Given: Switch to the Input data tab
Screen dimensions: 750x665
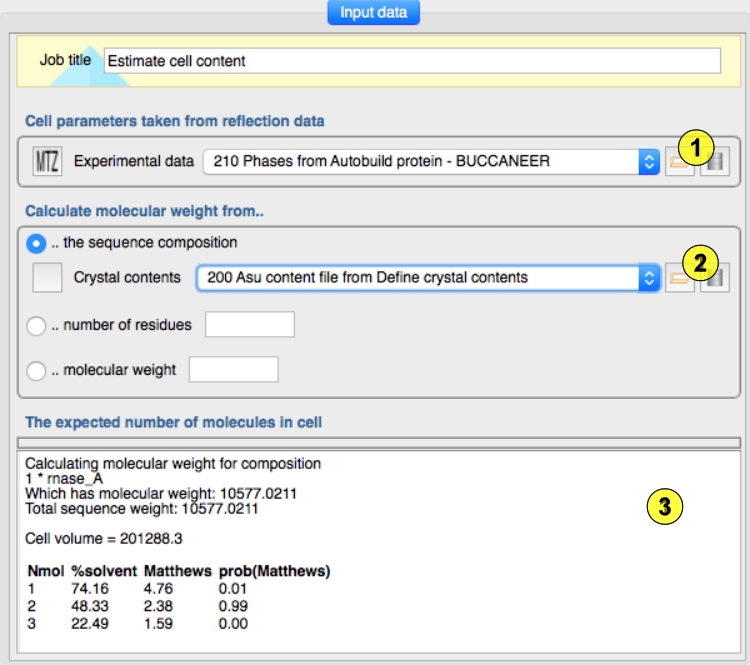Looking at the screenshot, I should [373, 12].
